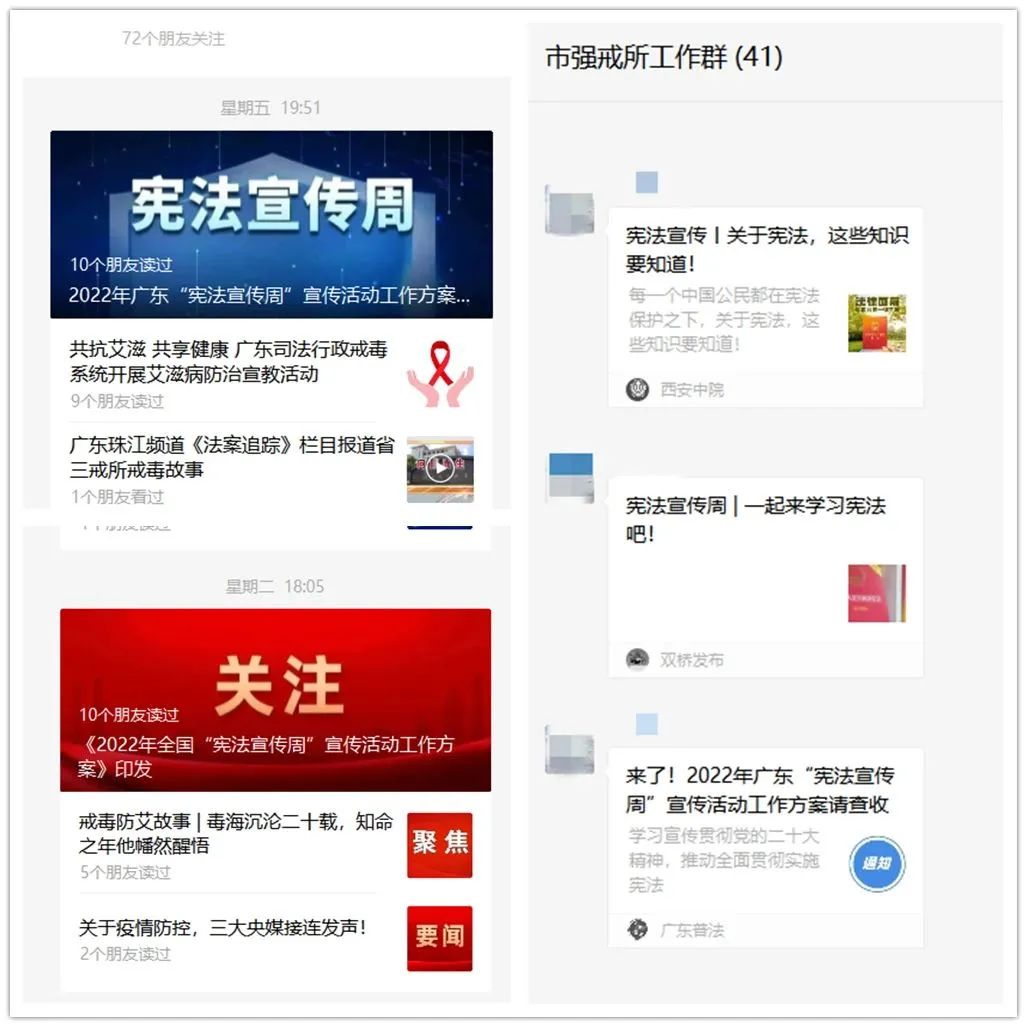Viewport: 1027px width, 1027px height.
Task: Click the red 要闻 article icon
Action: pyautogui.click(x=440, y=937)
